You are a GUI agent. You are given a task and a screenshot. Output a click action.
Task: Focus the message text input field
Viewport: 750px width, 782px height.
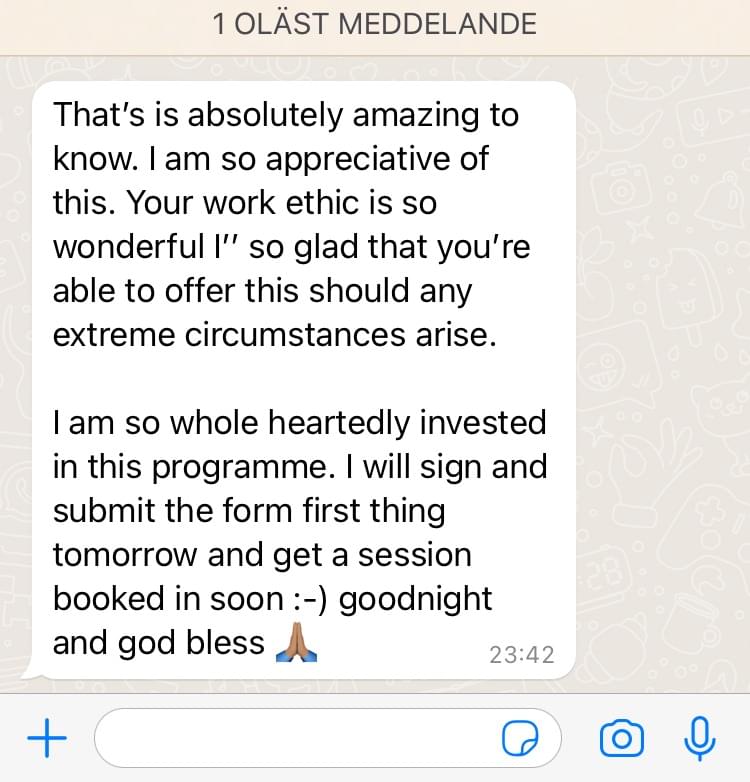click(x=300, y=740)
